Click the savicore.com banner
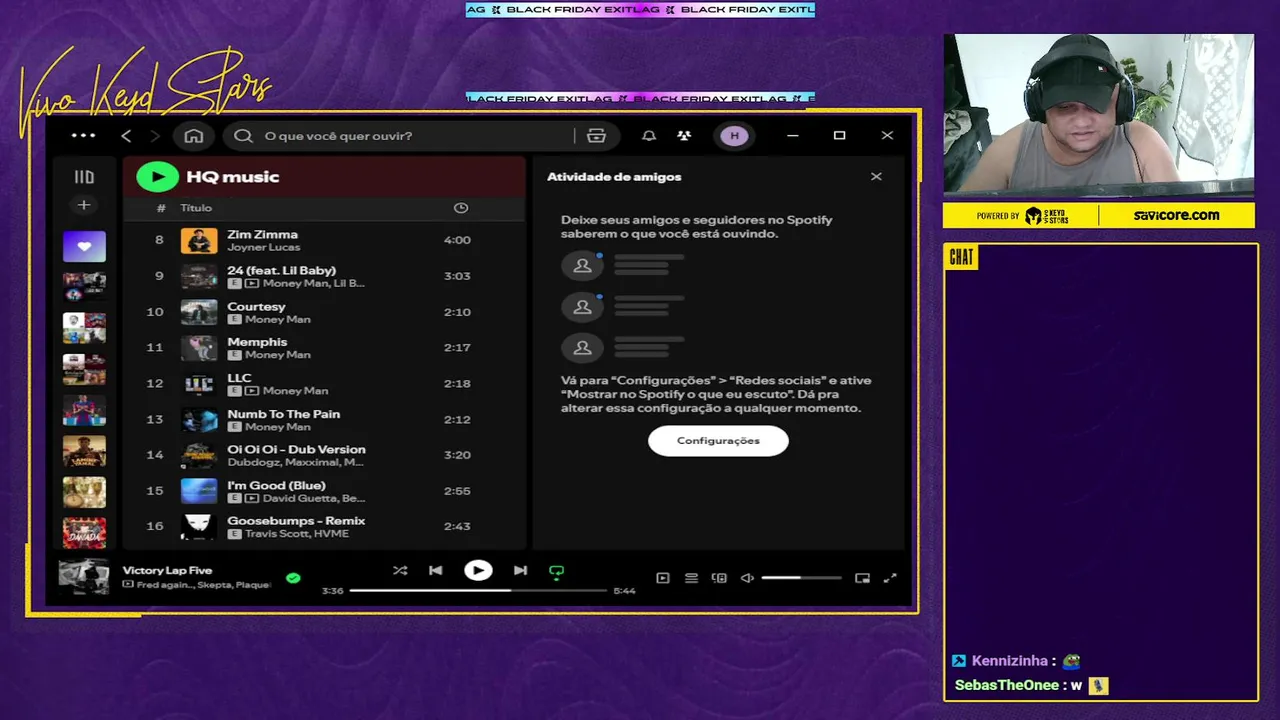This screenshot has width=1280, height=720. pyautogui.click(x=1176, y=215)
